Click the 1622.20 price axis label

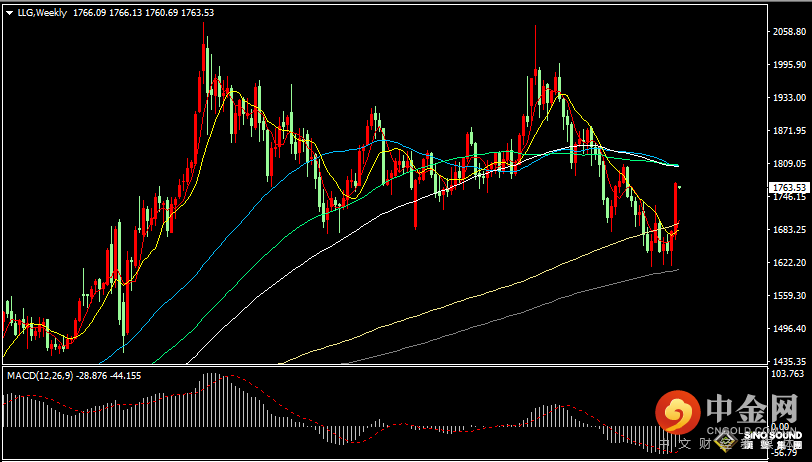(789, 263)
